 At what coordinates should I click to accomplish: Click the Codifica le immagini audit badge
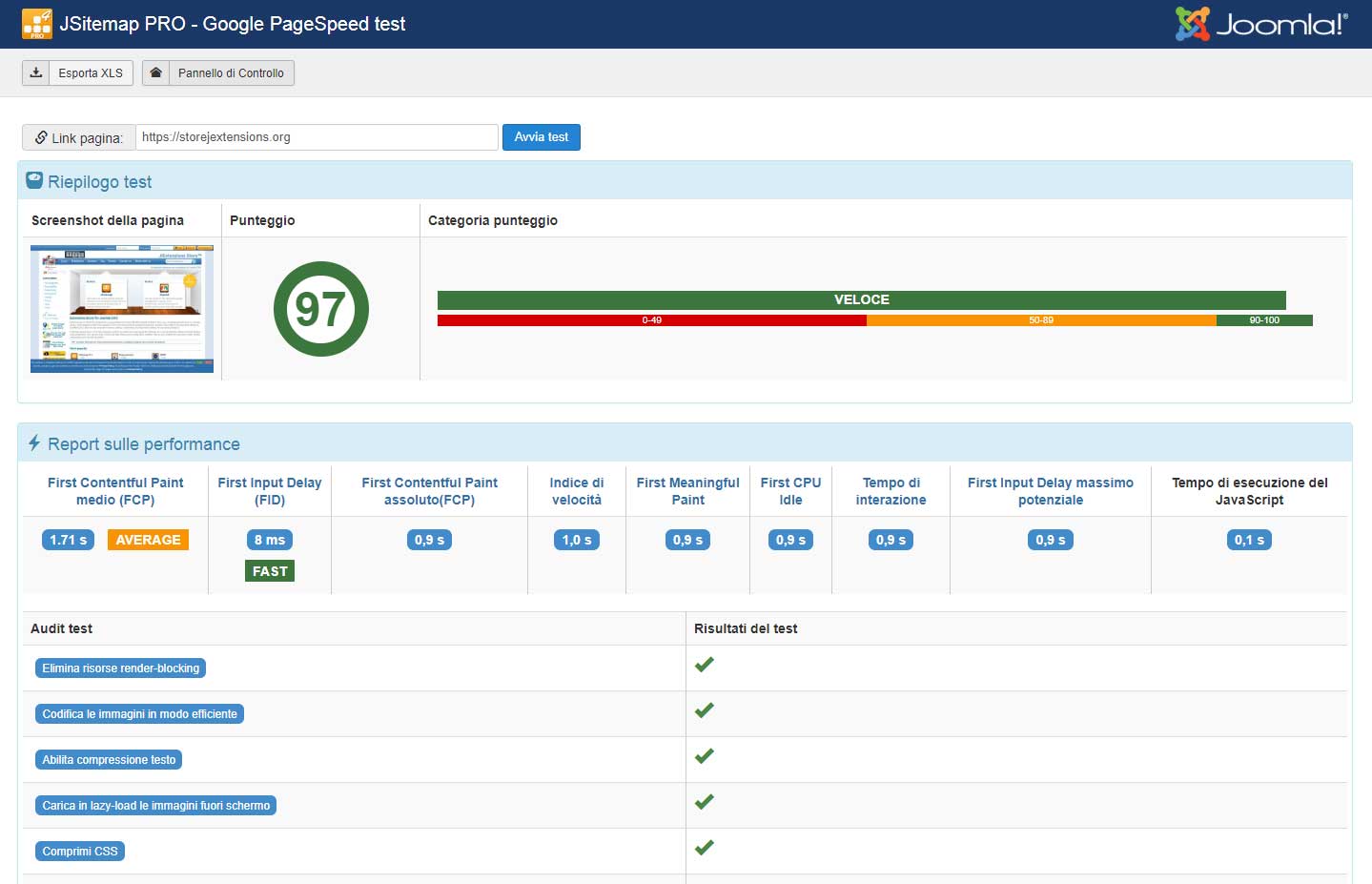click(x=139, y=714)
